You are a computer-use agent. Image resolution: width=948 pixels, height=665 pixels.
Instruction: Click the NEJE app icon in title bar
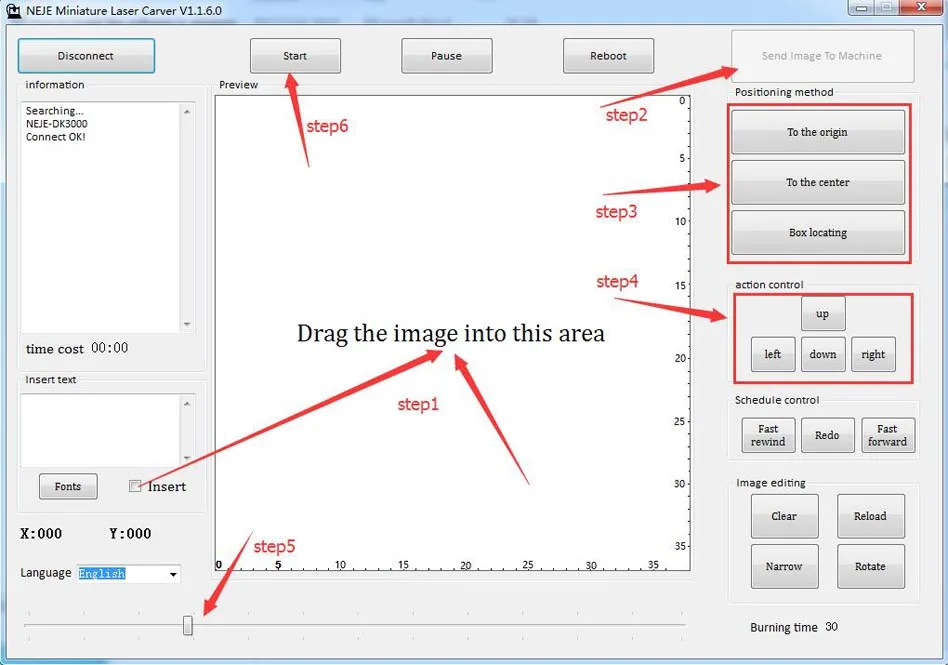pos(13,10)
